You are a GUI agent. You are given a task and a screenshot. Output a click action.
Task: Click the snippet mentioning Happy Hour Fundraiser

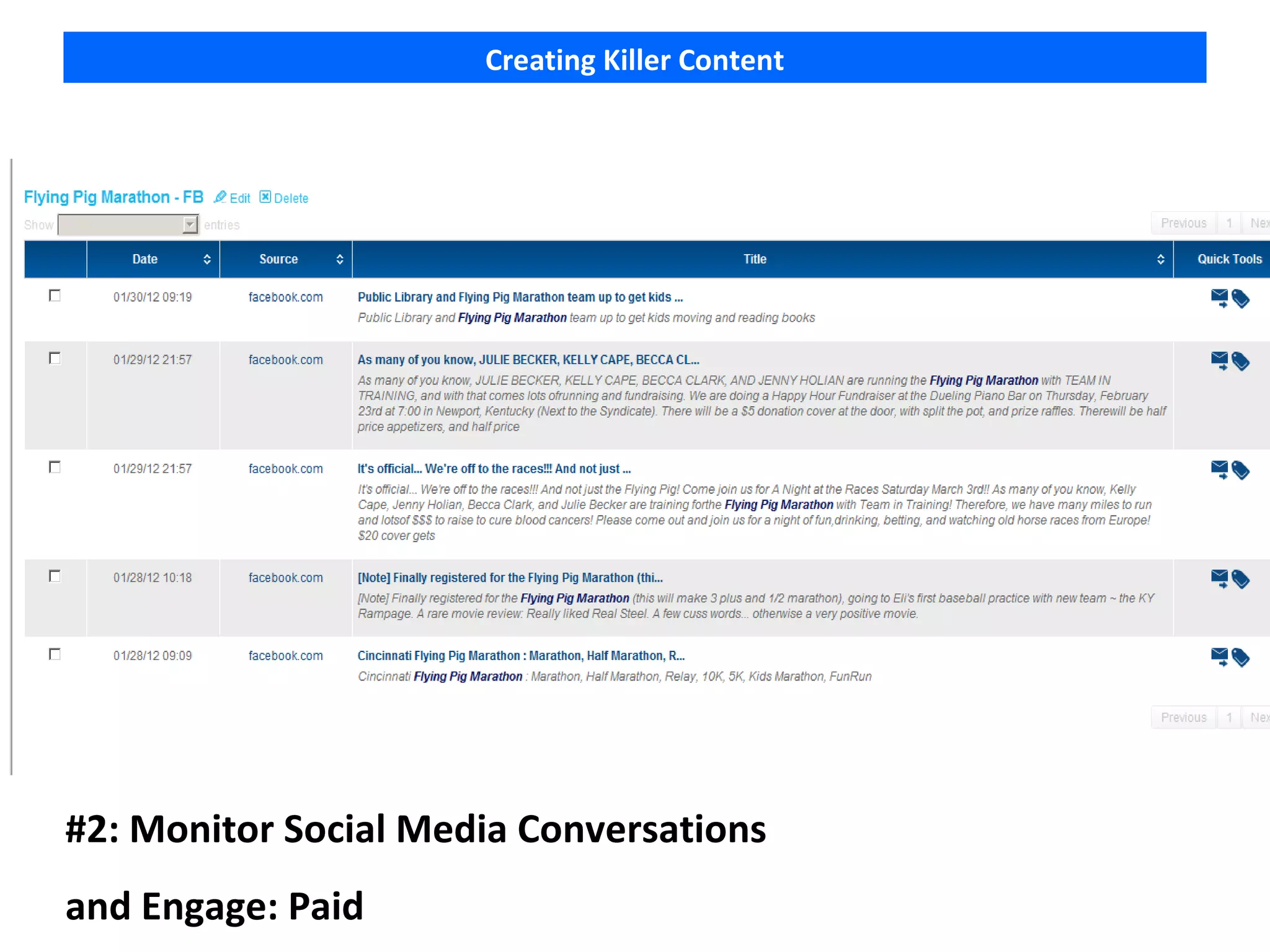tap(762, 403)
